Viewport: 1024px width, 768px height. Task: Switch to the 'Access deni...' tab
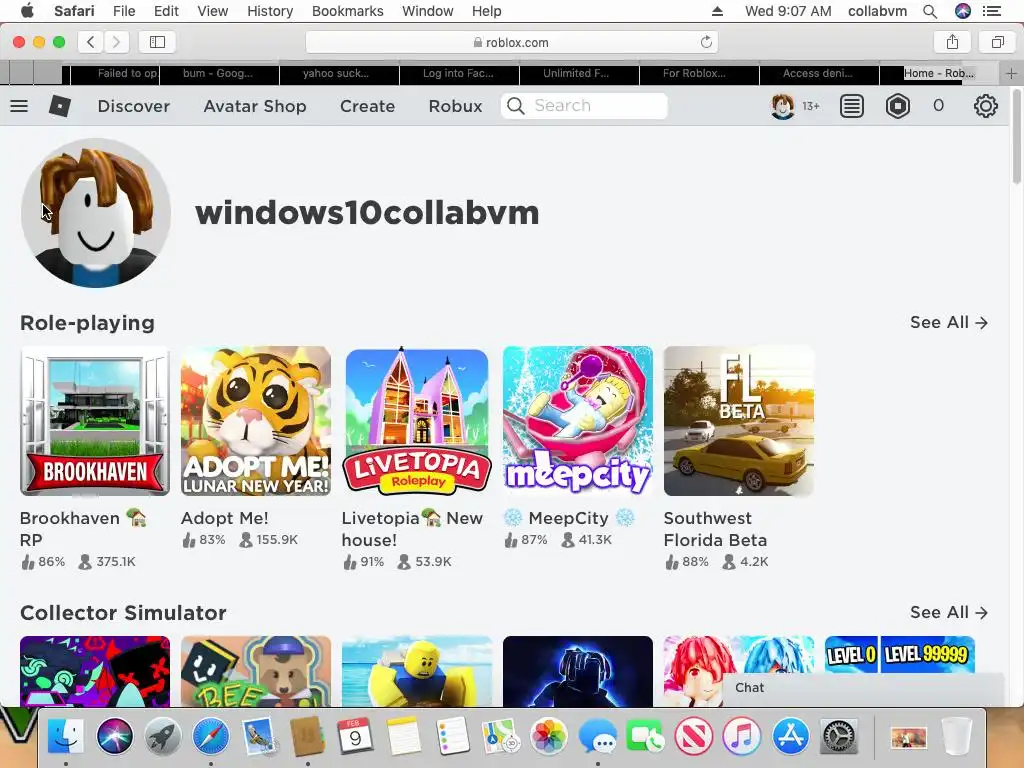[x=819, y=74]
